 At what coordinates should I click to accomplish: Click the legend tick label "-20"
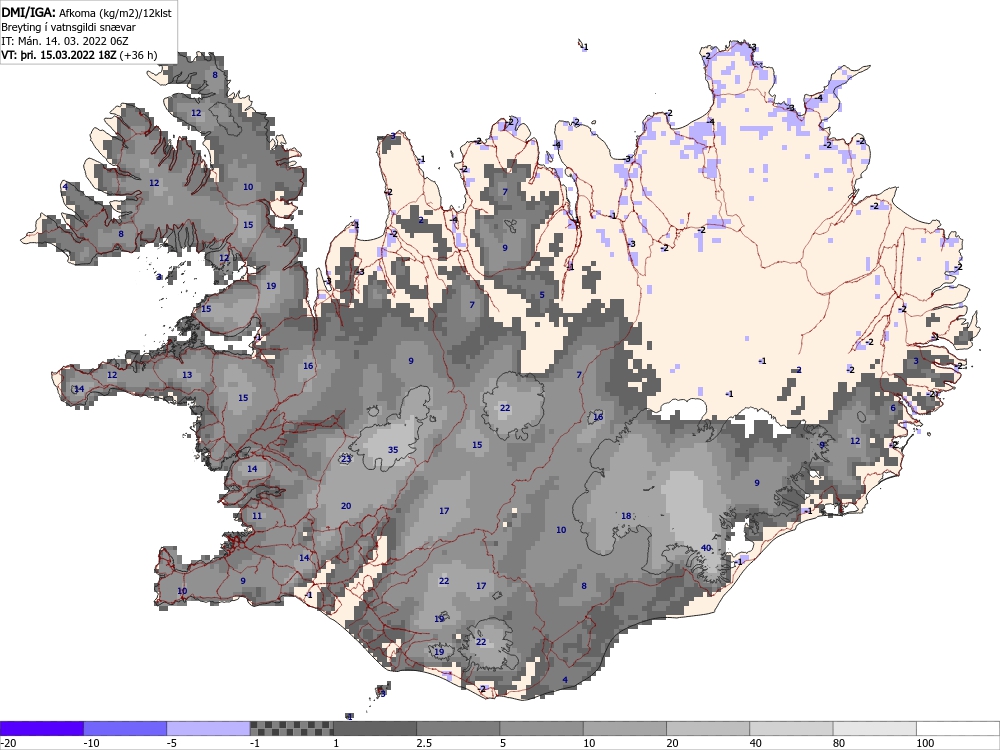(x=8, y=743)
